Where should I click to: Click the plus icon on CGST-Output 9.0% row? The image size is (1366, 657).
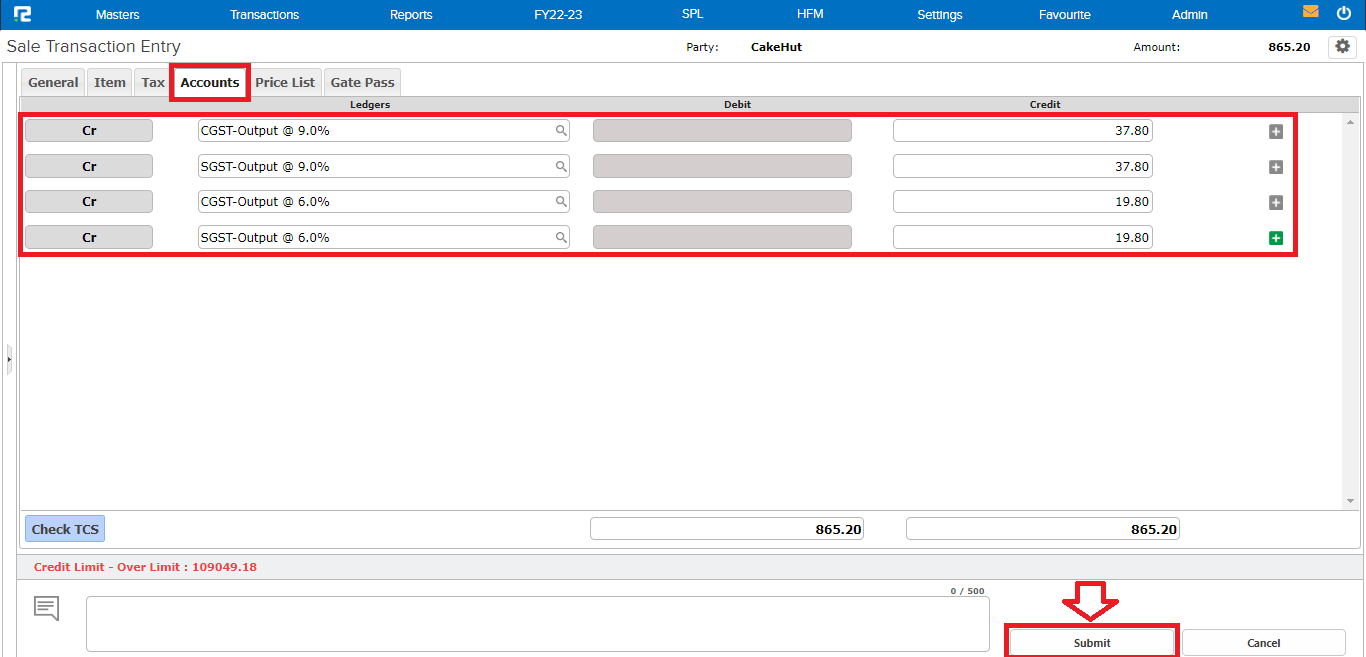[1275, 130]
